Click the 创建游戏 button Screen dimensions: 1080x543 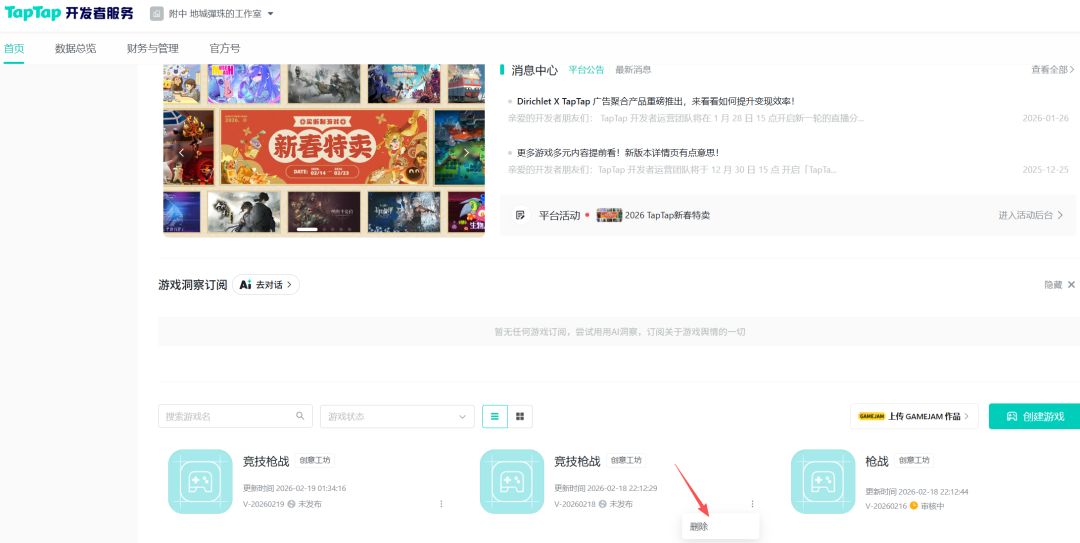[x=1035, y=416]
